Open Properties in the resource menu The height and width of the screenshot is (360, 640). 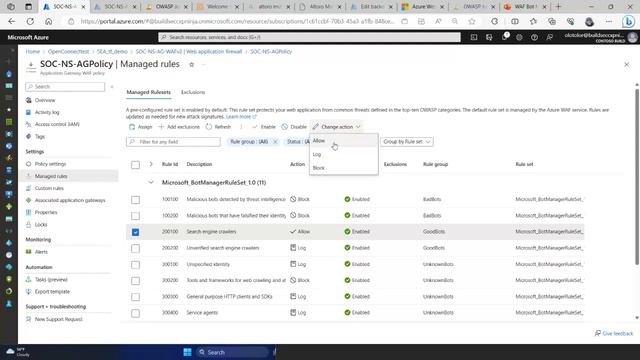point(46,212)
